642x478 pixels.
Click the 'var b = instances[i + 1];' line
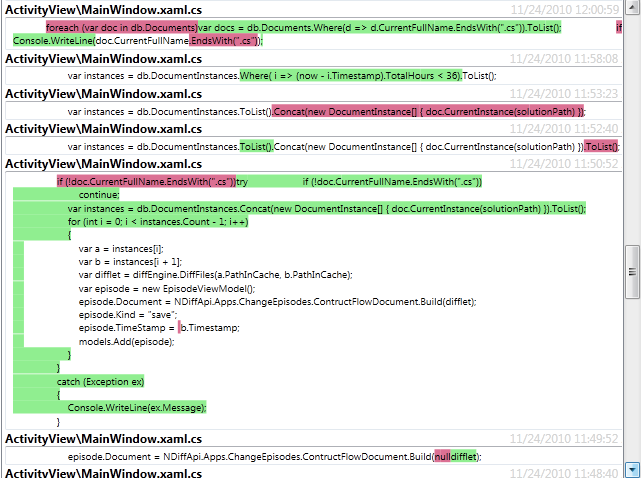click(x=130, y=262)
